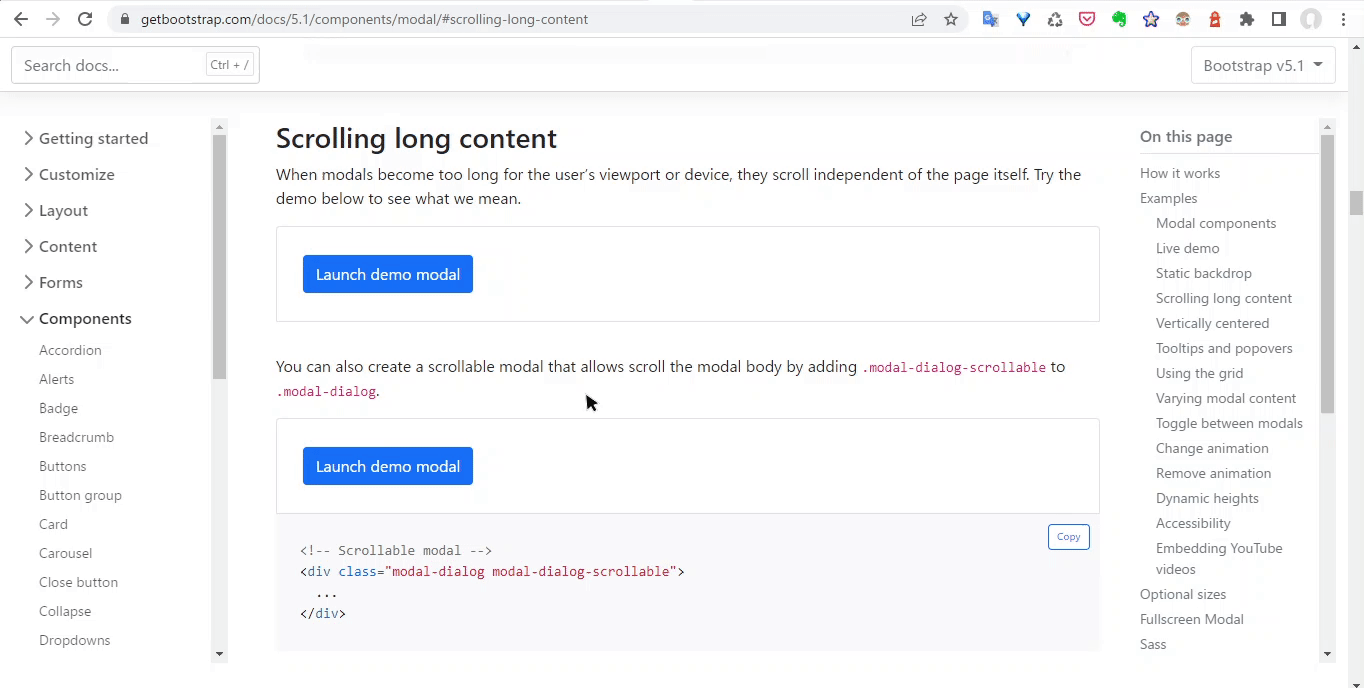This screenshot has height=688, width=1364.
Task: Open the Card docs page
Action: tap(53, 524)
